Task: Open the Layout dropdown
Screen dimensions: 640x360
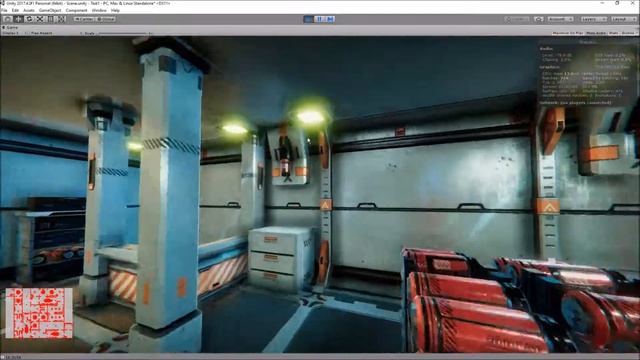Action: 623,19
